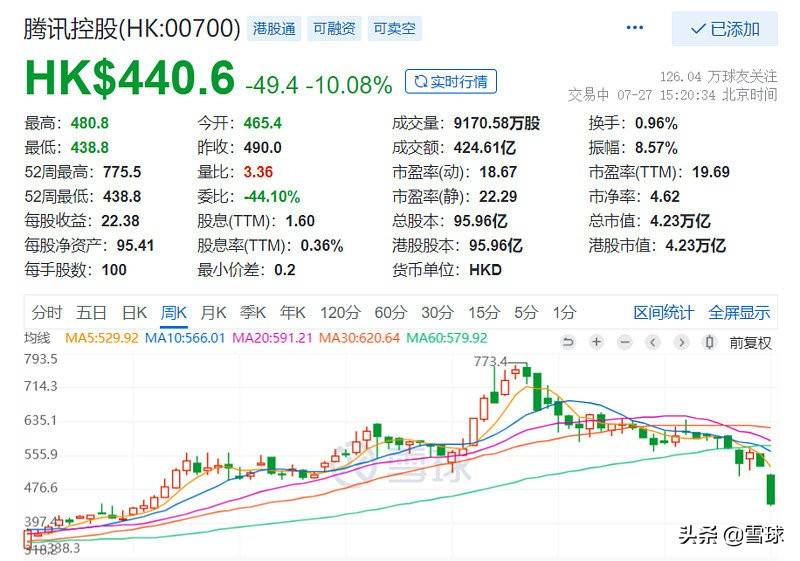Click the chart scroll right chevron icon
This screenshot has width=800, height=561.
tap(681, 342)
